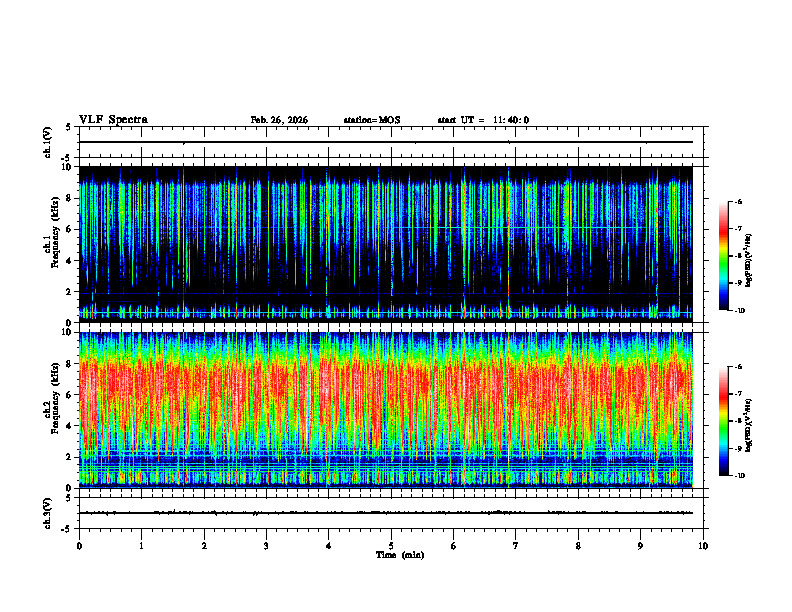Click the "-5" tick on ch.1(V) axis
Screen dimensions: 792x612
coord(67,157)
